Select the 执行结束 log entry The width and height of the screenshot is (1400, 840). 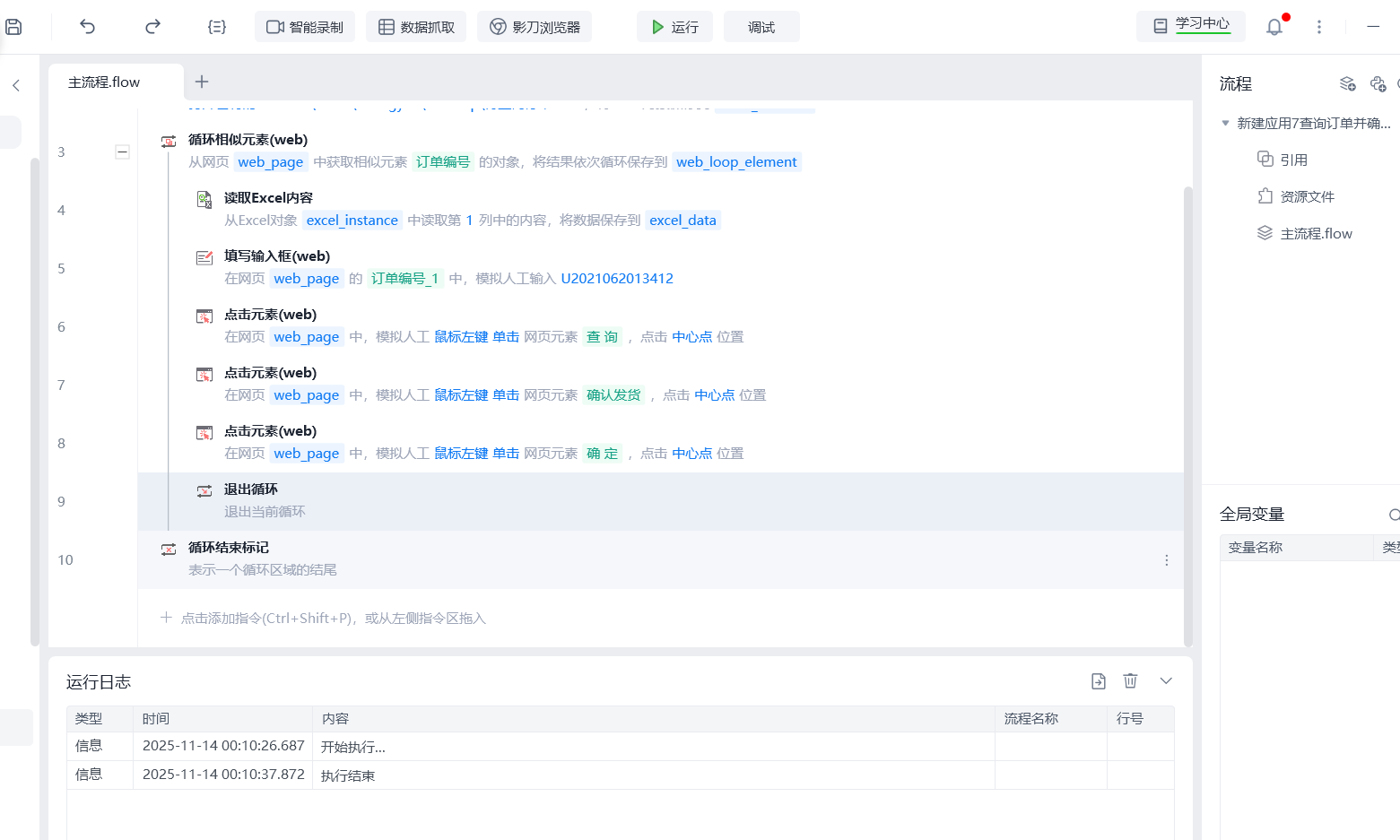[x=621, y=775]
